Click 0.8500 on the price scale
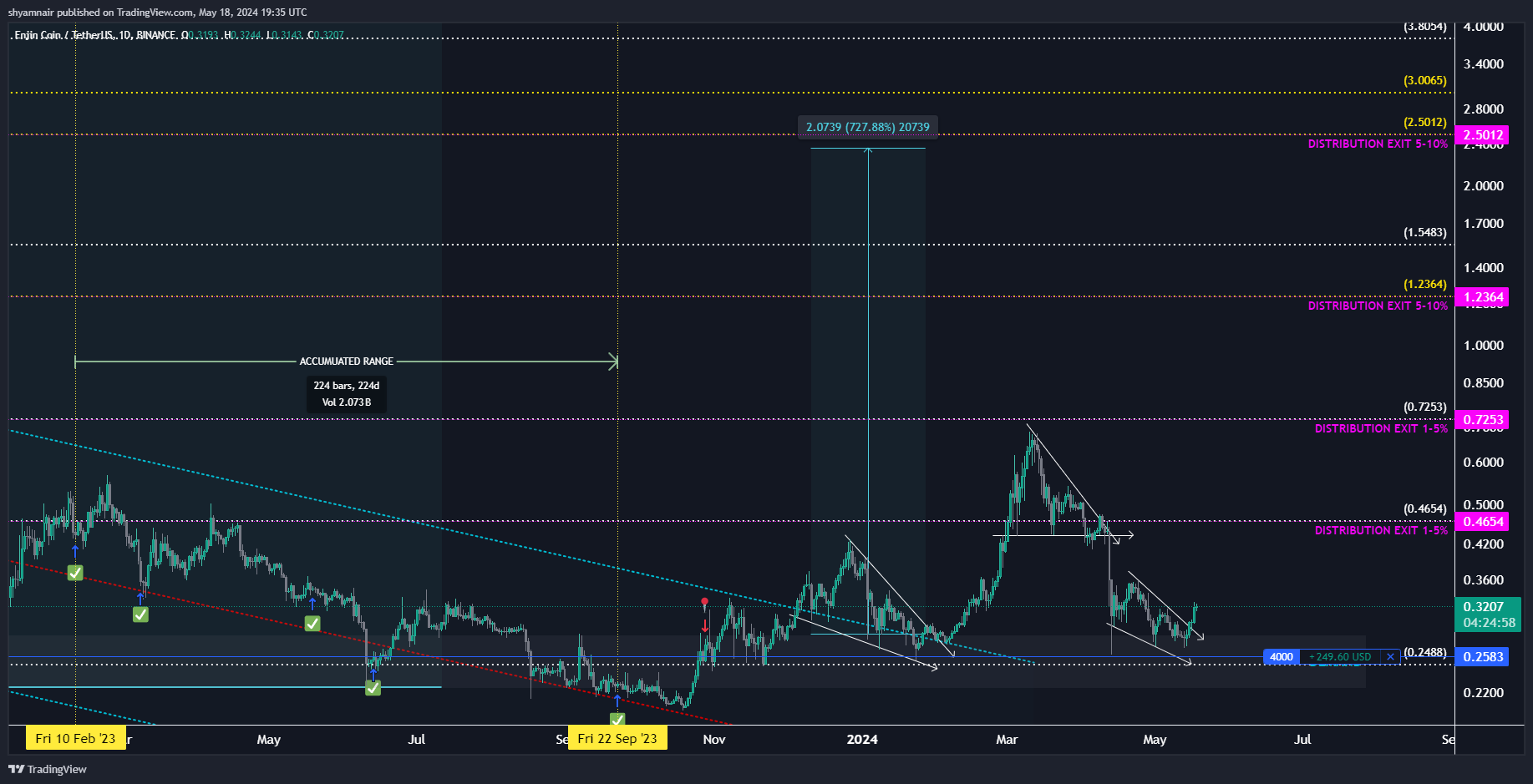Image resolution: width=1533 pixels, height=784 pixels. pyautogui.click(x=1483, y=383)
